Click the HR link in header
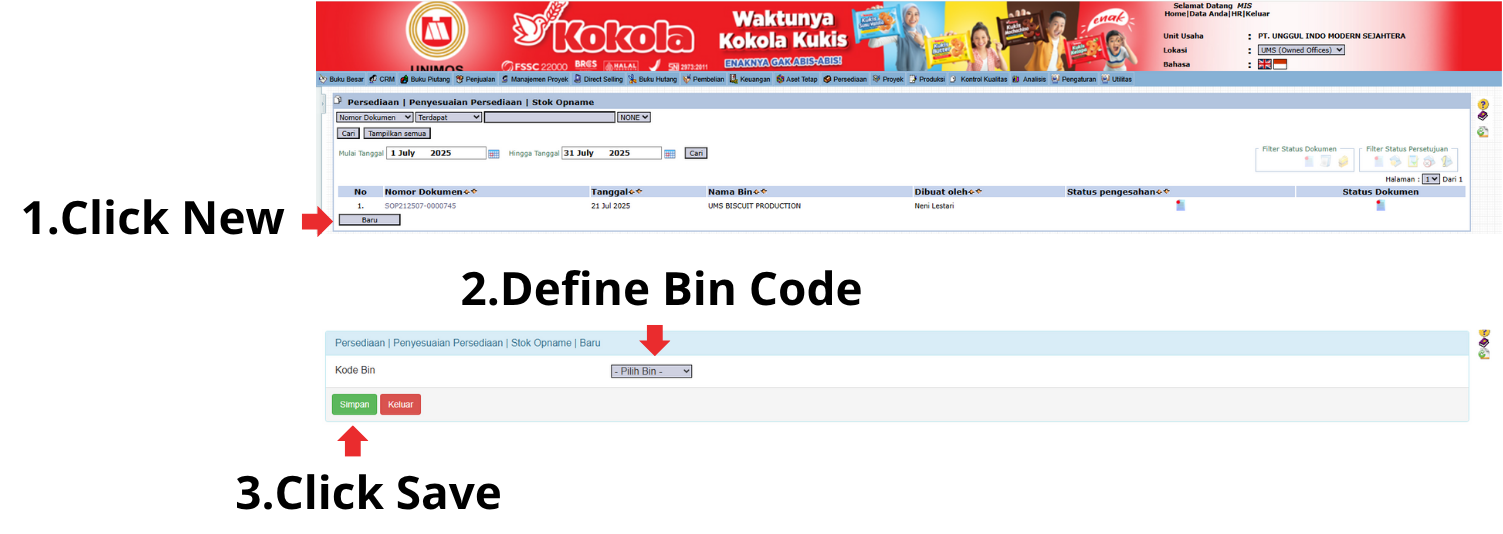This screenshot has width=1503, height=534. click(x=1236, y=14)
